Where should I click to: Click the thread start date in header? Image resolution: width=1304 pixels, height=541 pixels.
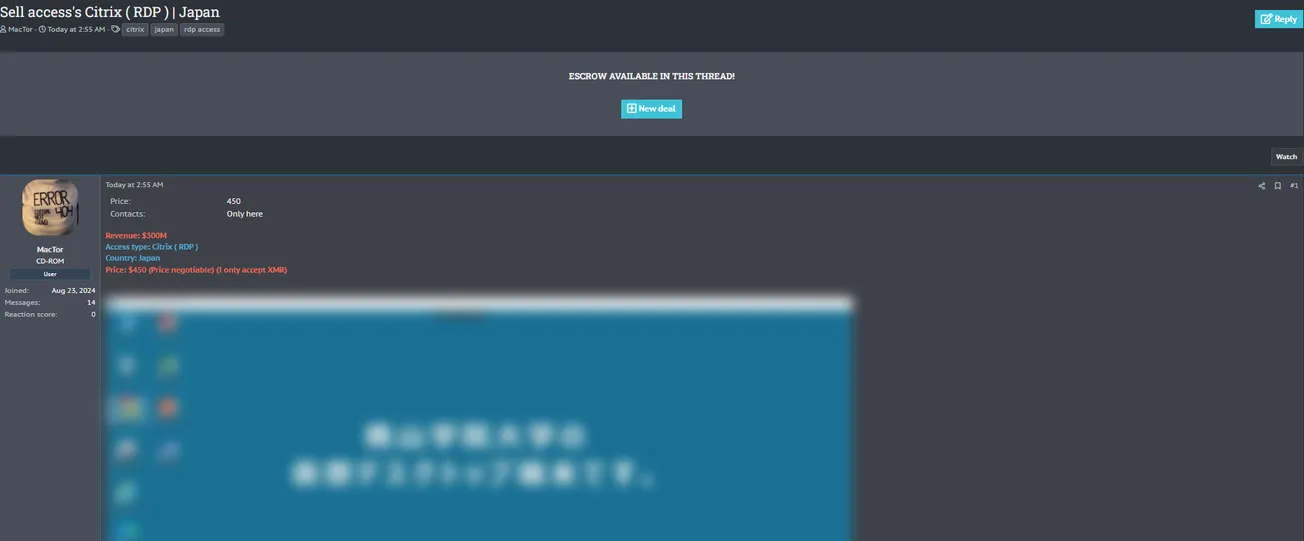pyautogui.click(x=76, y=30)
